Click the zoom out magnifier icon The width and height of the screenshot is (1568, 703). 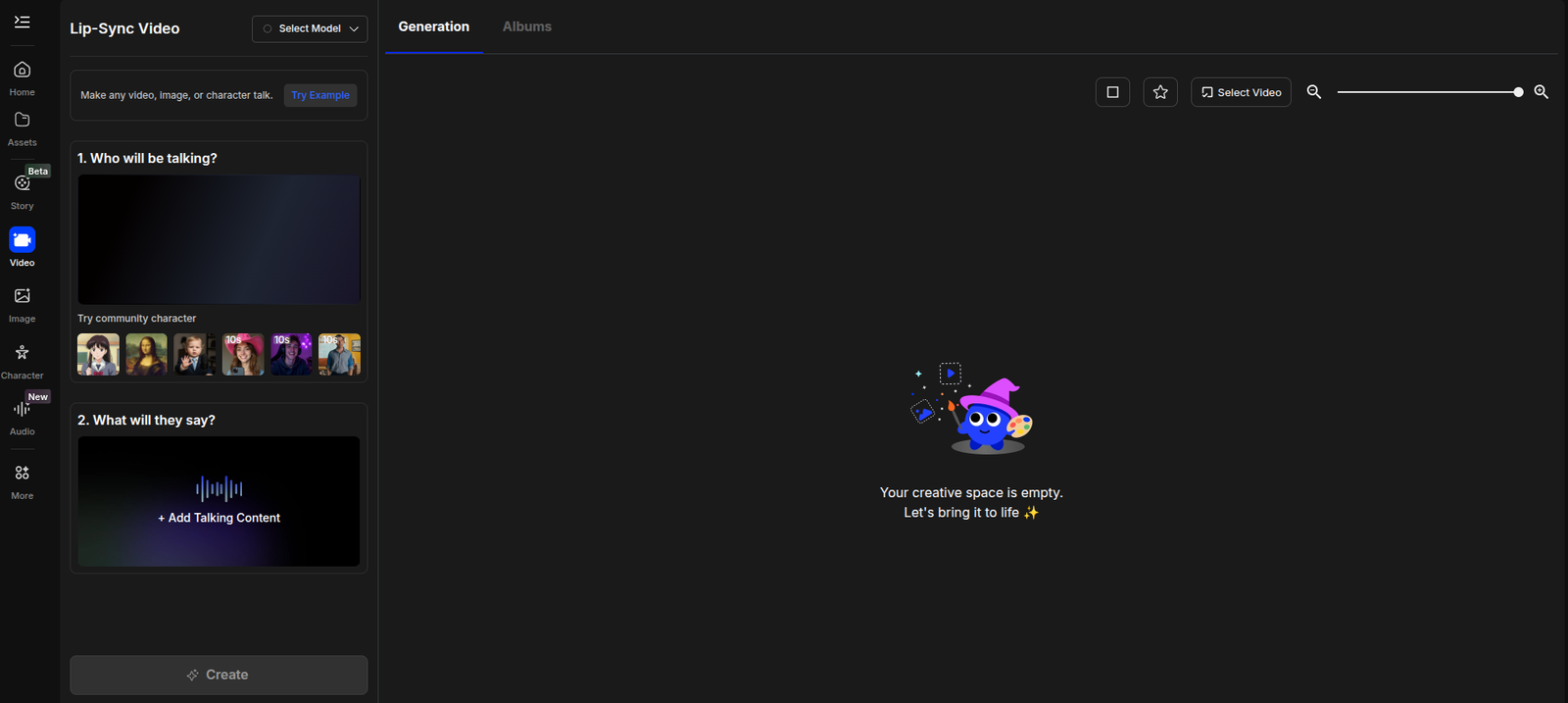point(1314,92)
